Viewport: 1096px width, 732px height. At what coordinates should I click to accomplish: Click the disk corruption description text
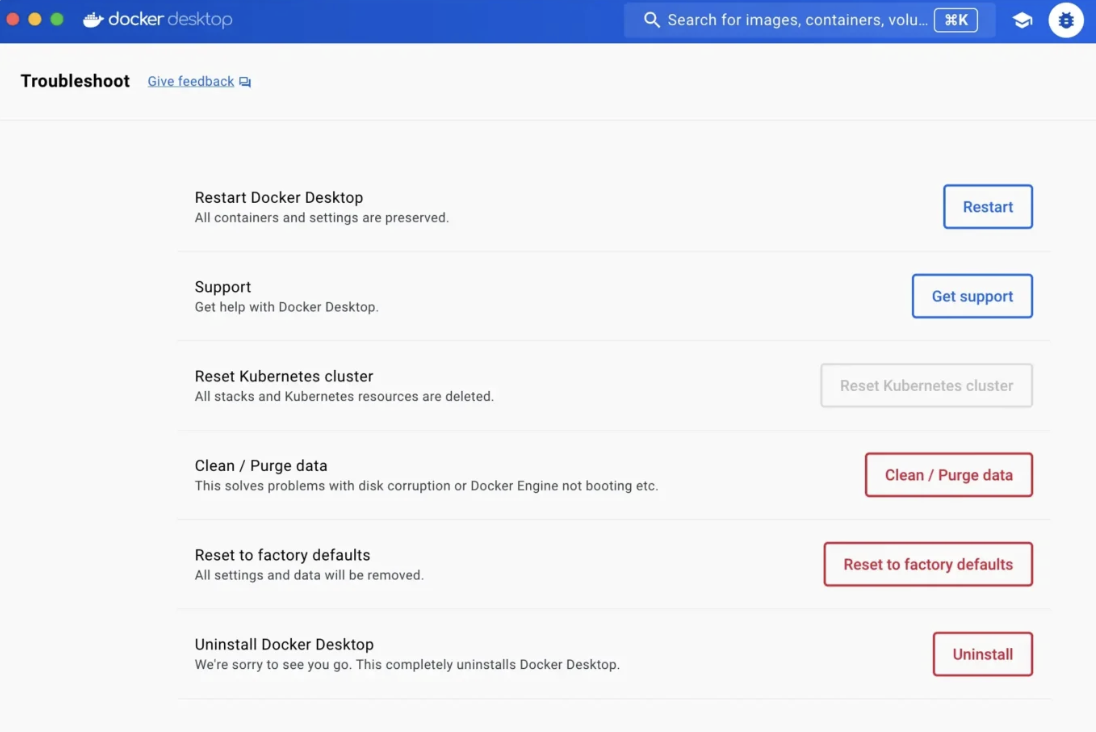click(426, 486)
